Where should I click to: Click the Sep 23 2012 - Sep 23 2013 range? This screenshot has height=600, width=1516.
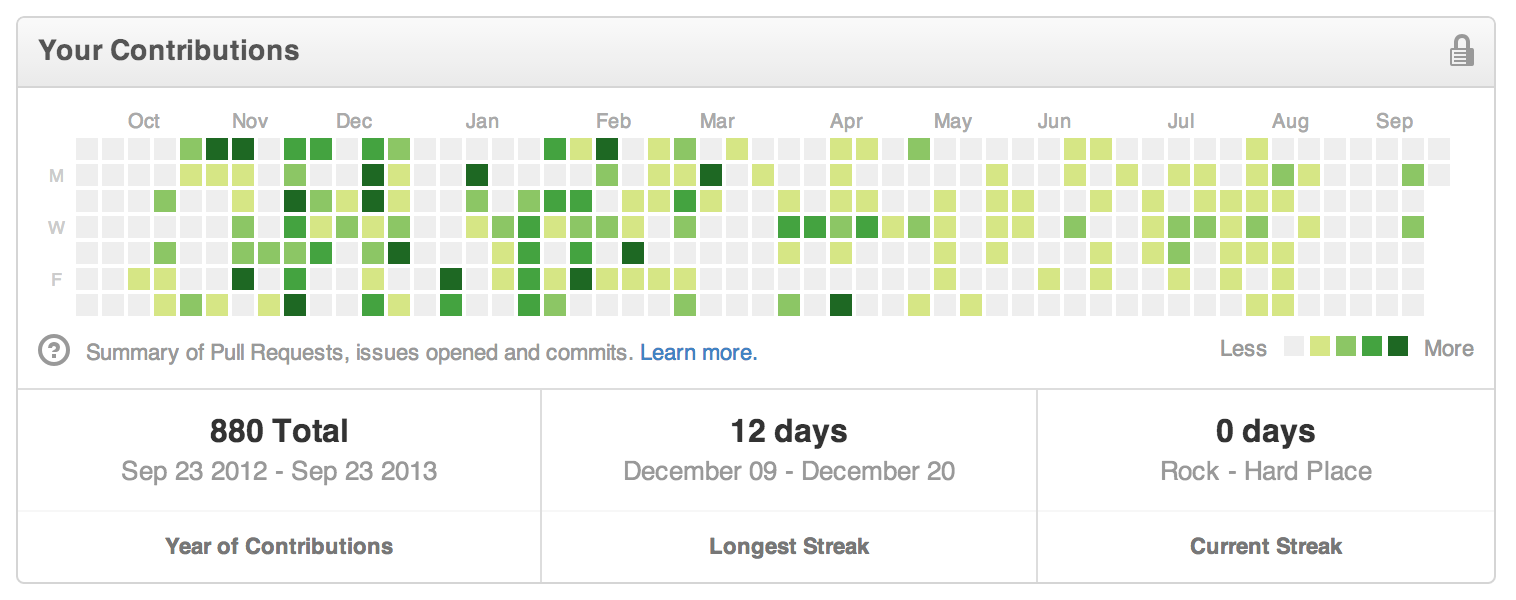(x=279, y=471)
